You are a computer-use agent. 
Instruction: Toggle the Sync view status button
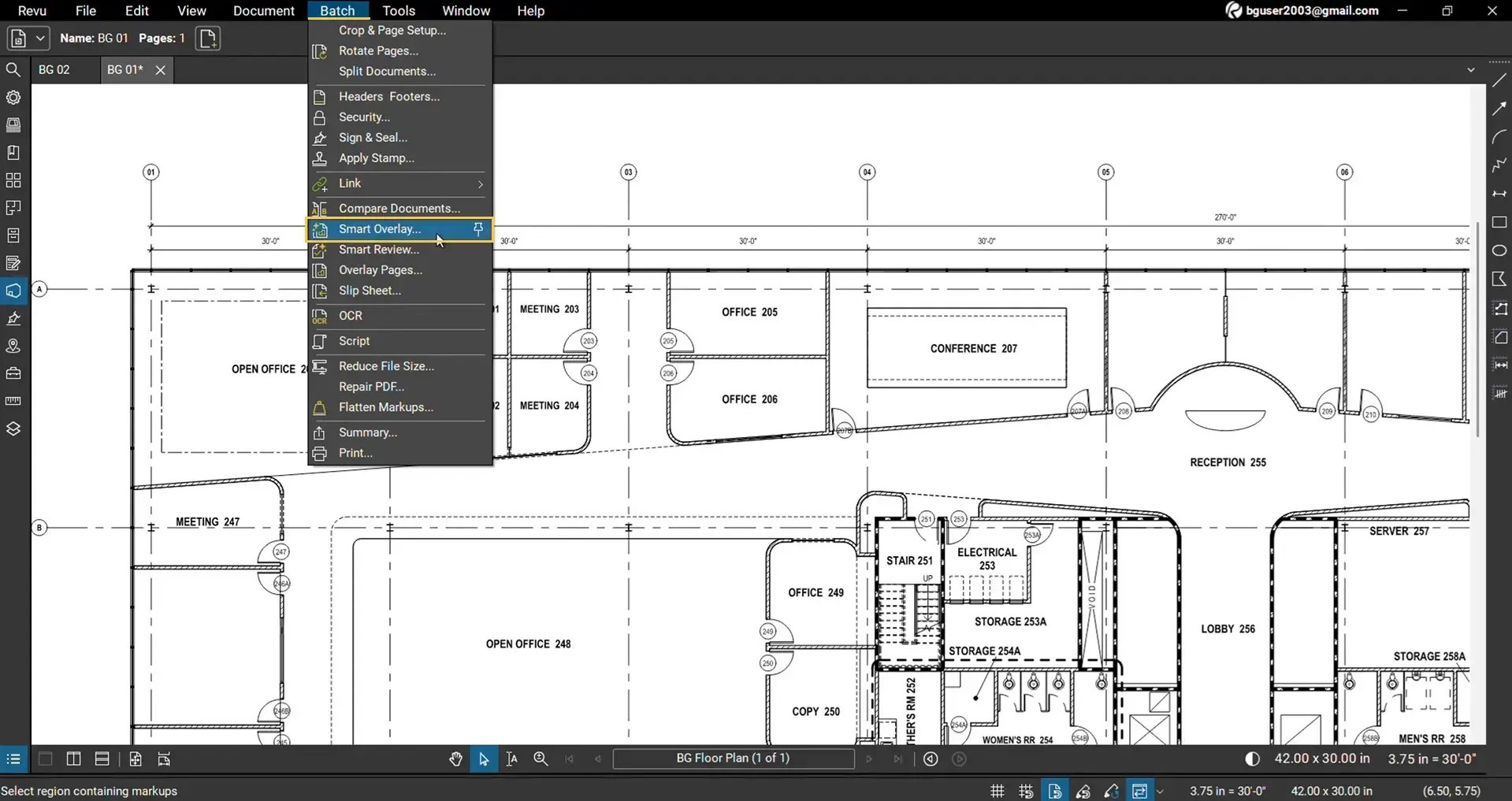(1139, 791)
